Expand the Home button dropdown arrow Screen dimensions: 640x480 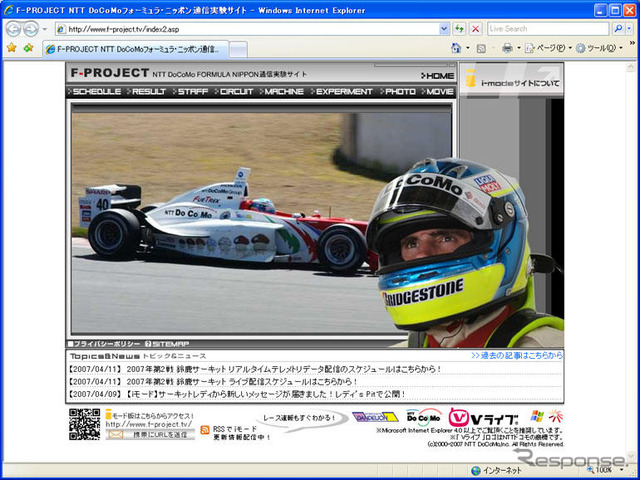468,48
